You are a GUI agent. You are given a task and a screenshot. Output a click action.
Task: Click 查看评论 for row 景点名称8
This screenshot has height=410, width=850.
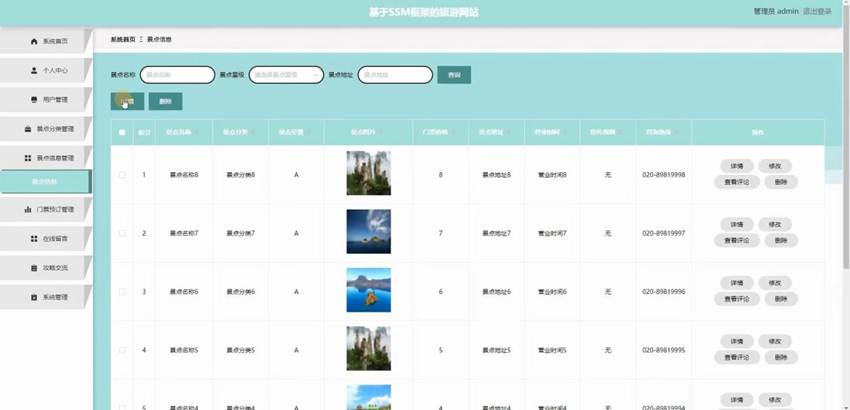point(737,182)
